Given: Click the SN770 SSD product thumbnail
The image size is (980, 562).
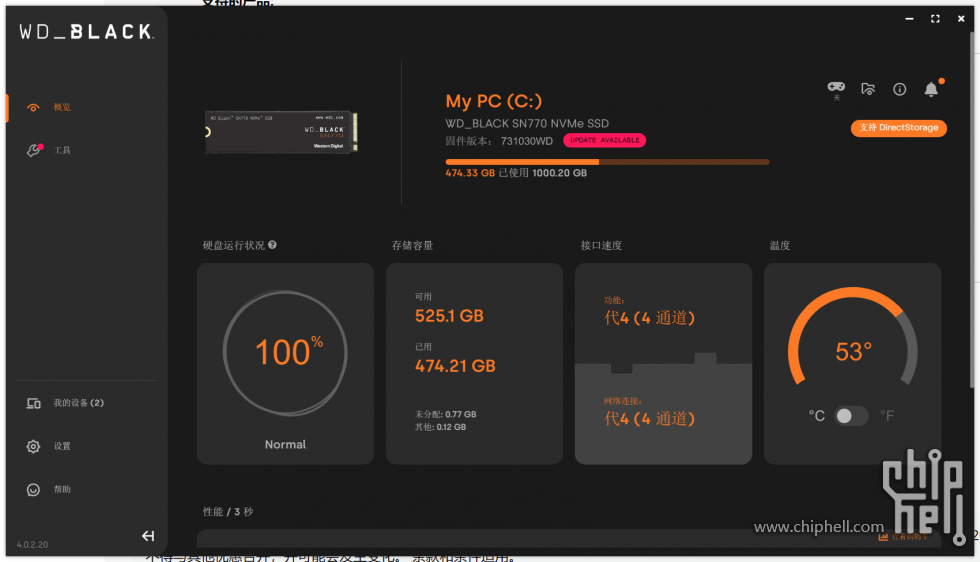Looking at the screenshot, I should [x=281, y=132].
